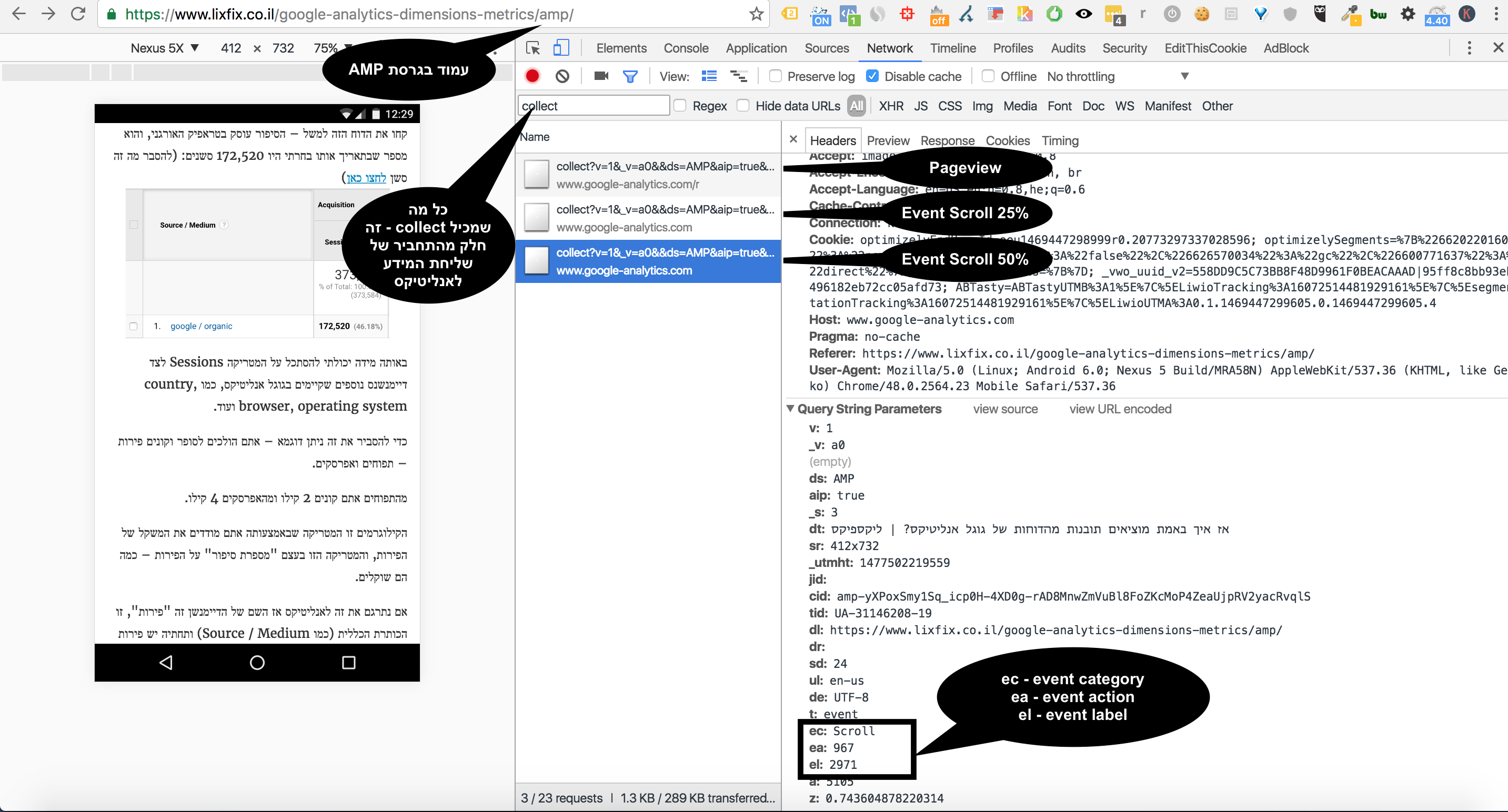This screenshot has height=812, width=1508.
Task: Tap the Android recent apps square
Action: click(x=348, y=662)
